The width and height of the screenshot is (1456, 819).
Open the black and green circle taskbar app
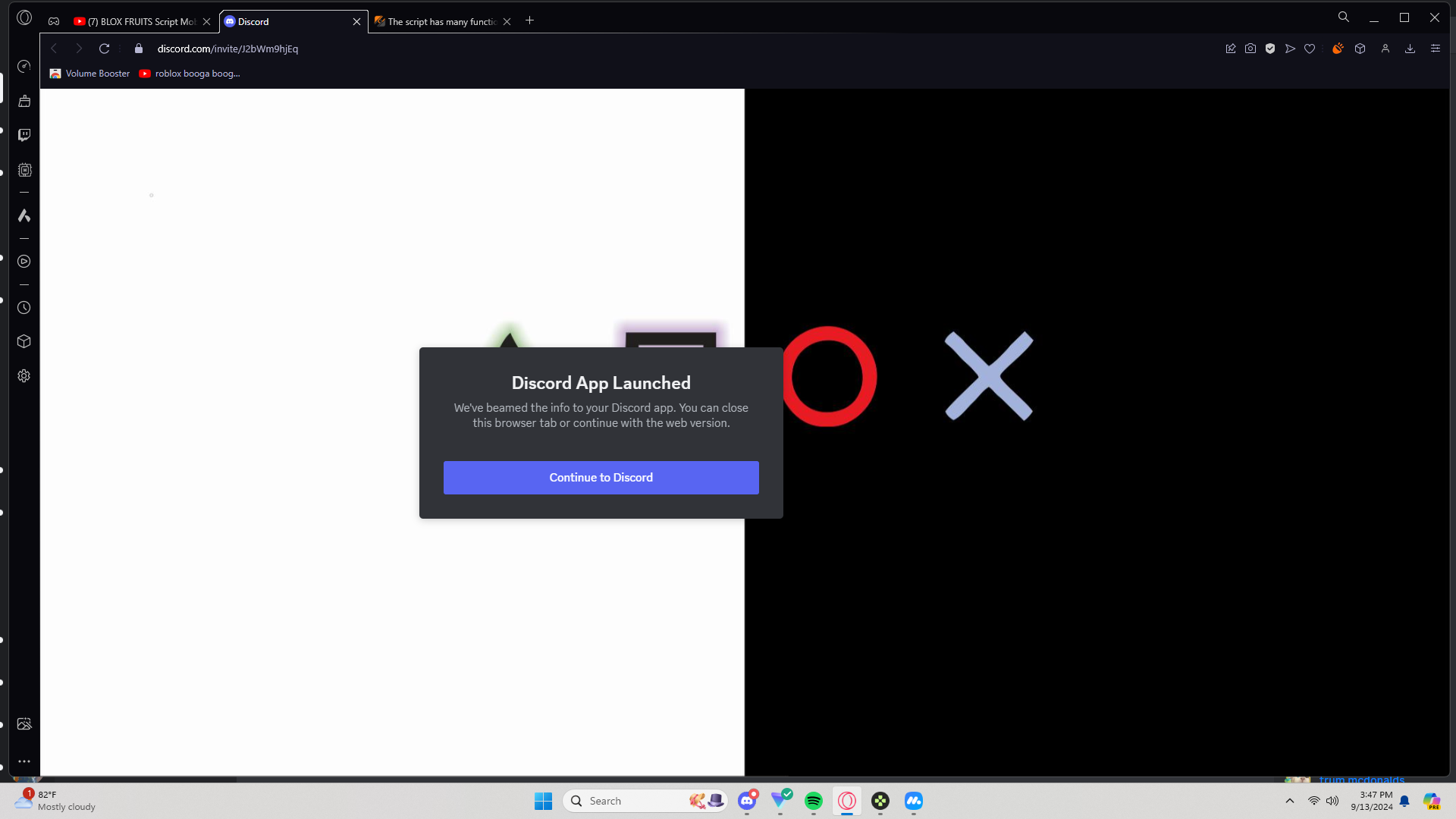(880, 801)
